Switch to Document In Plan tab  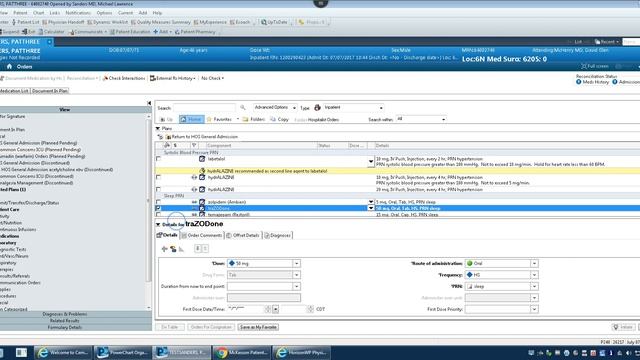click(50, 91)
